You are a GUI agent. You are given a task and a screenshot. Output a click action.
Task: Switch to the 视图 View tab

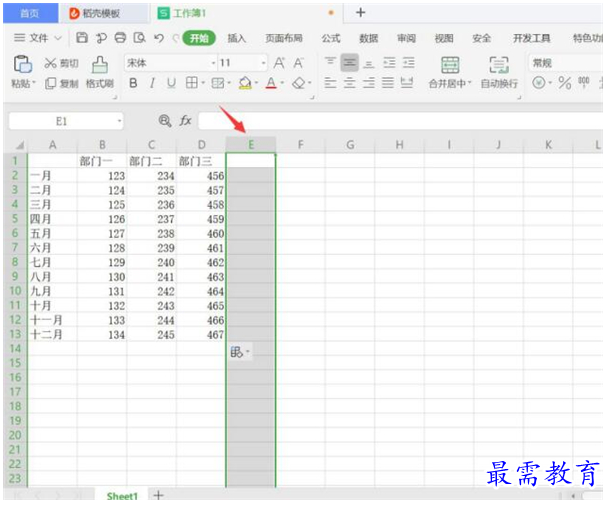coord(444,38)
